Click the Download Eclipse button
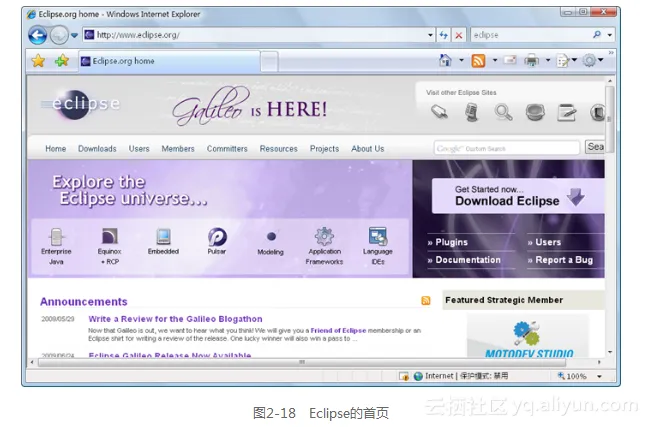 coord(518,196)
